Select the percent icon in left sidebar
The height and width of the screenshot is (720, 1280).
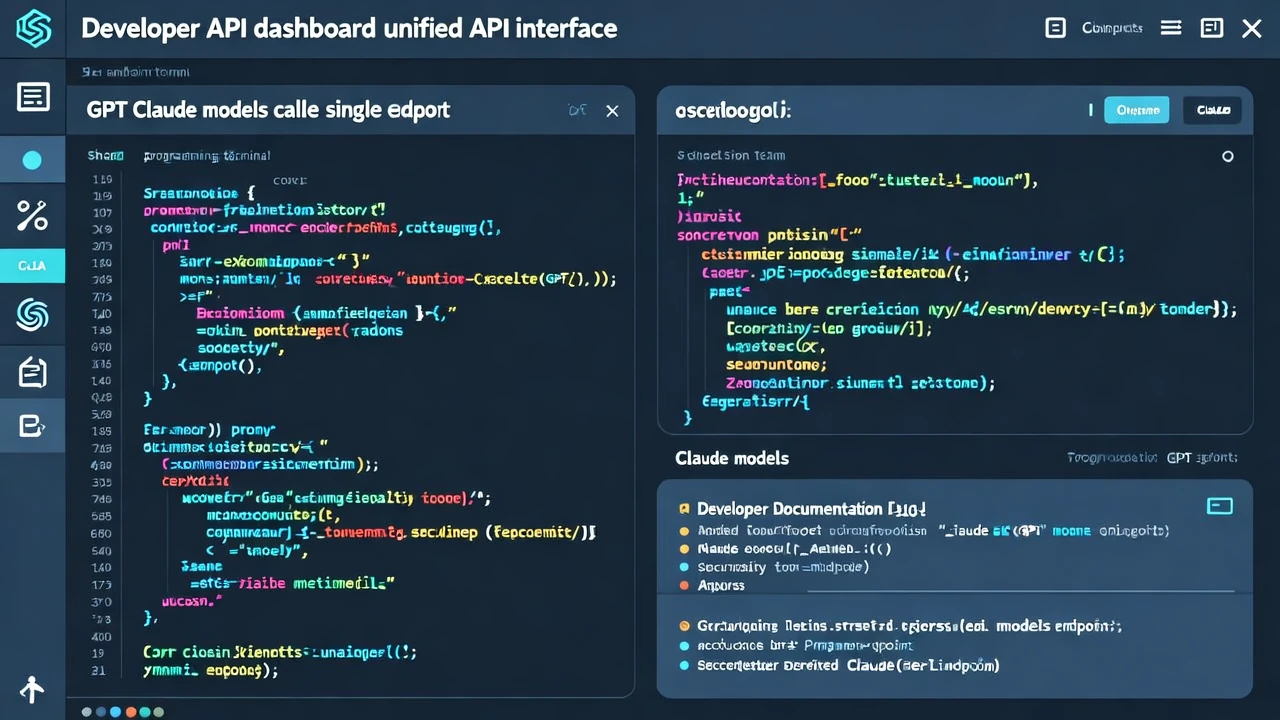click(33, 215)
